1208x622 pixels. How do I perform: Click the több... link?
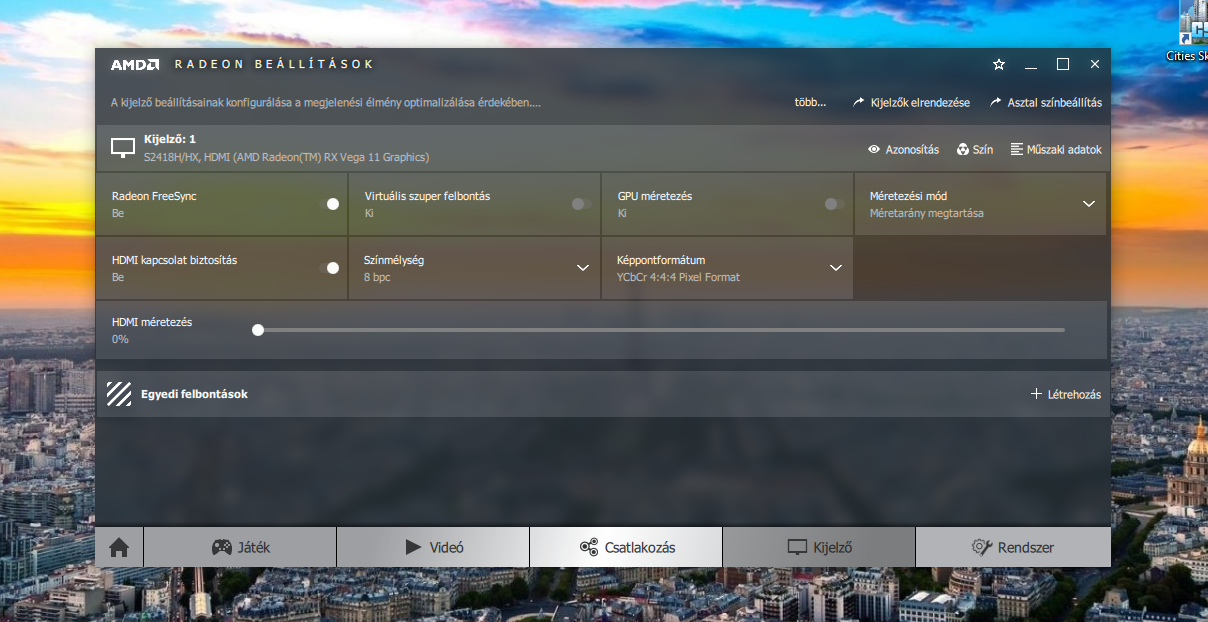point(811,102)
